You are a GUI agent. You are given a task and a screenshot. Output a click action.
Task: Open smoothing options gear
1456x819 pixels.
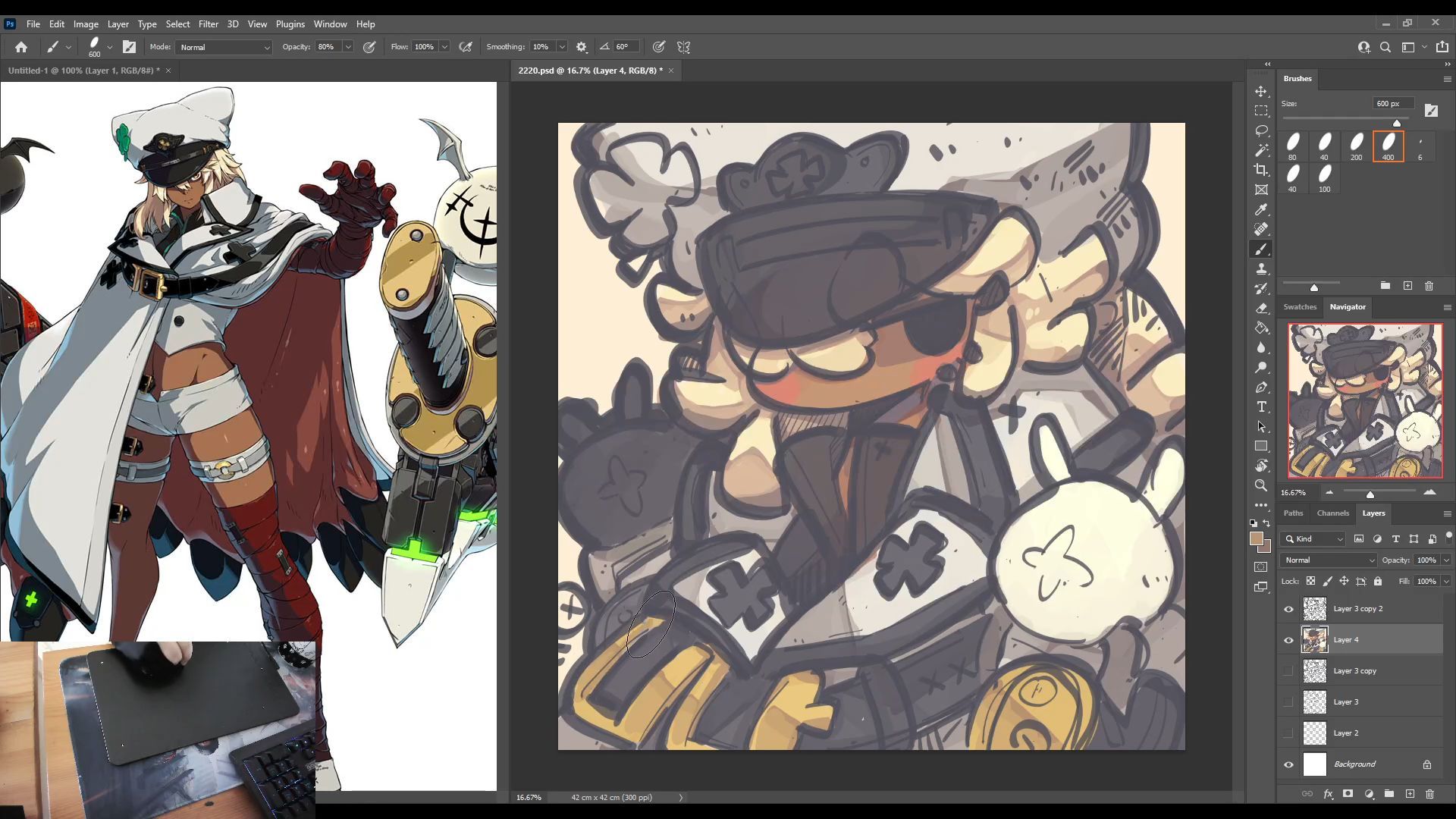coord(582,47)
